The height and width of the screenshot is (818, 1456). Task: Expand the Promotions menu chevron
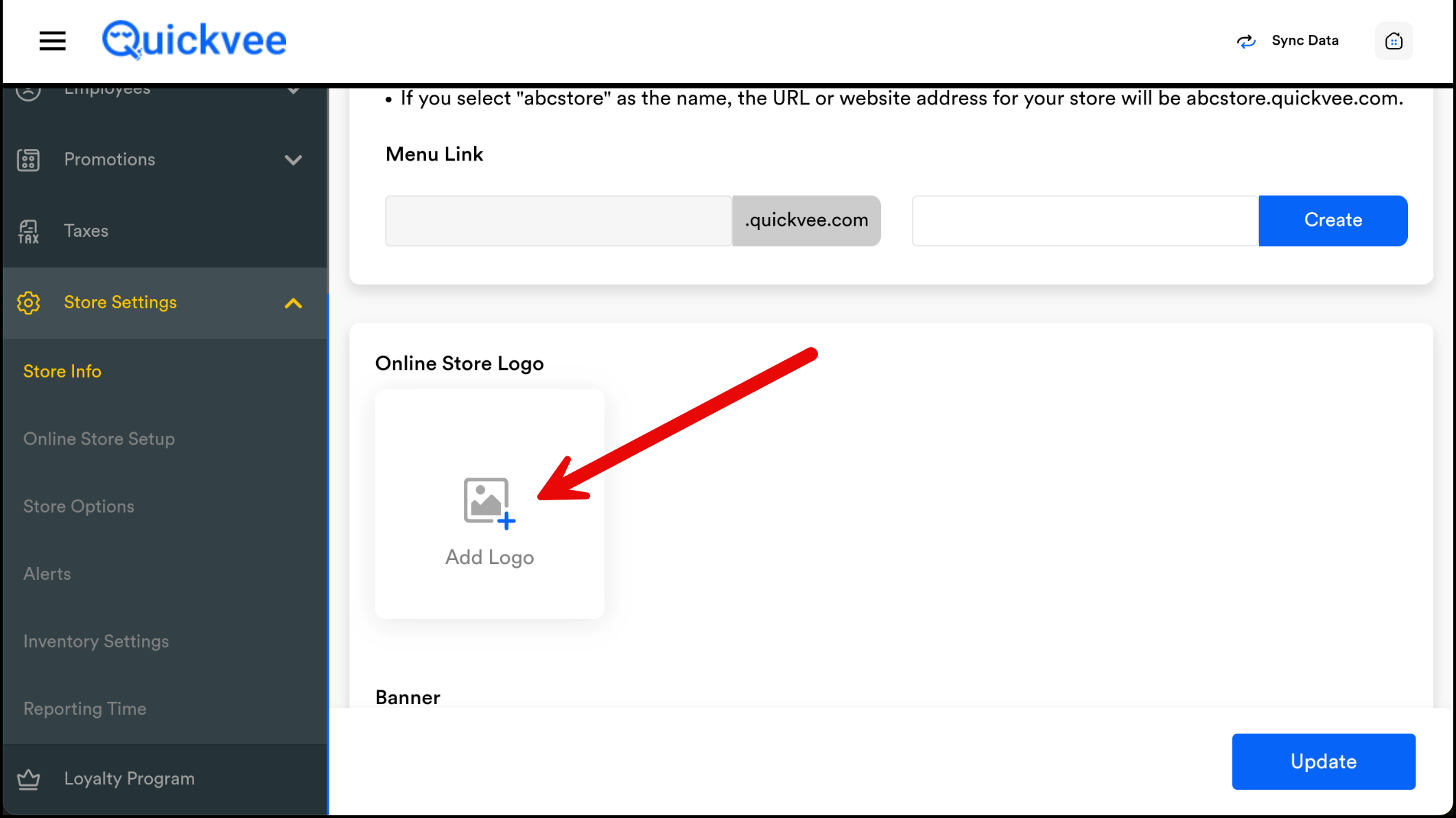click(x=293, y=160)
